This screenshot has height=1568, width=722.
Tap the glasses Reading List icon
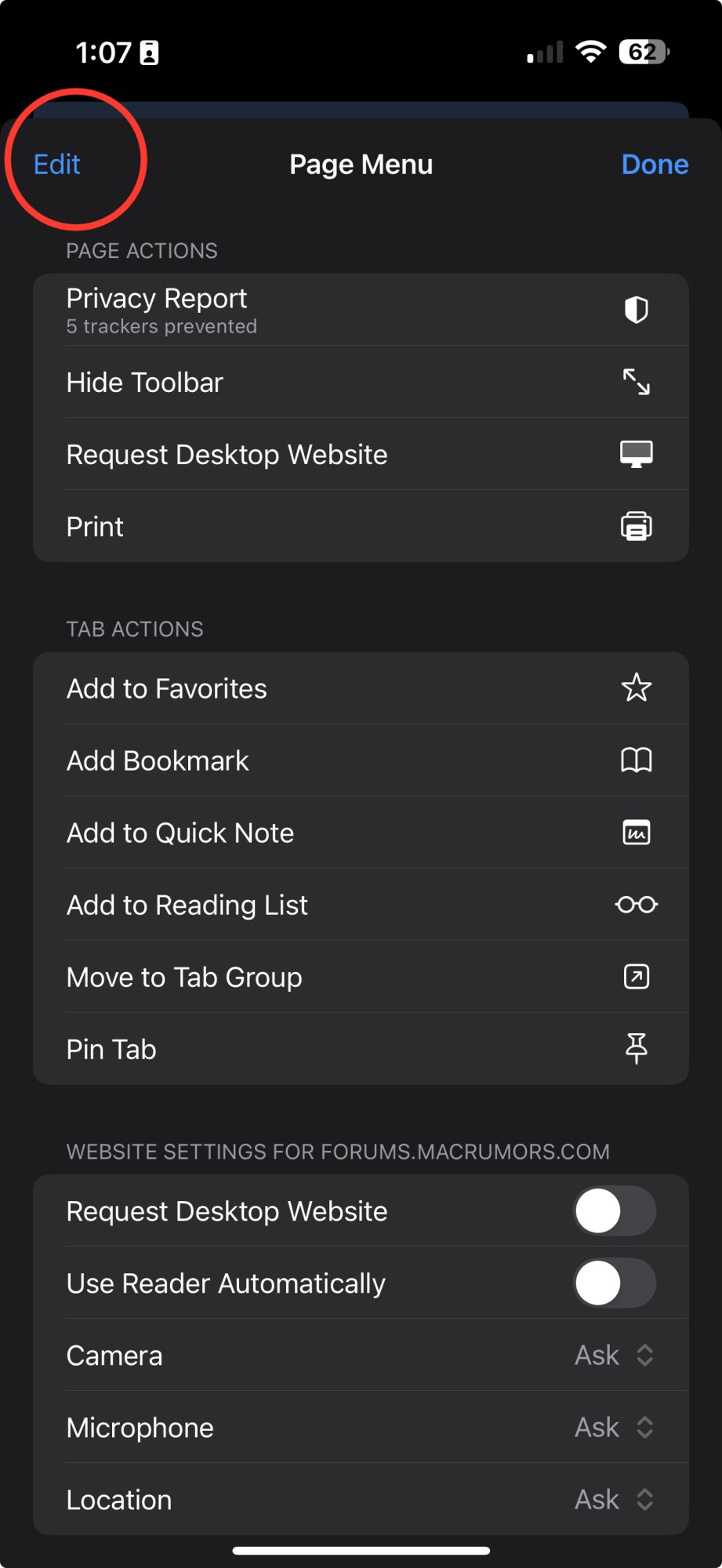pyautogui.click(x=636, y=905)
